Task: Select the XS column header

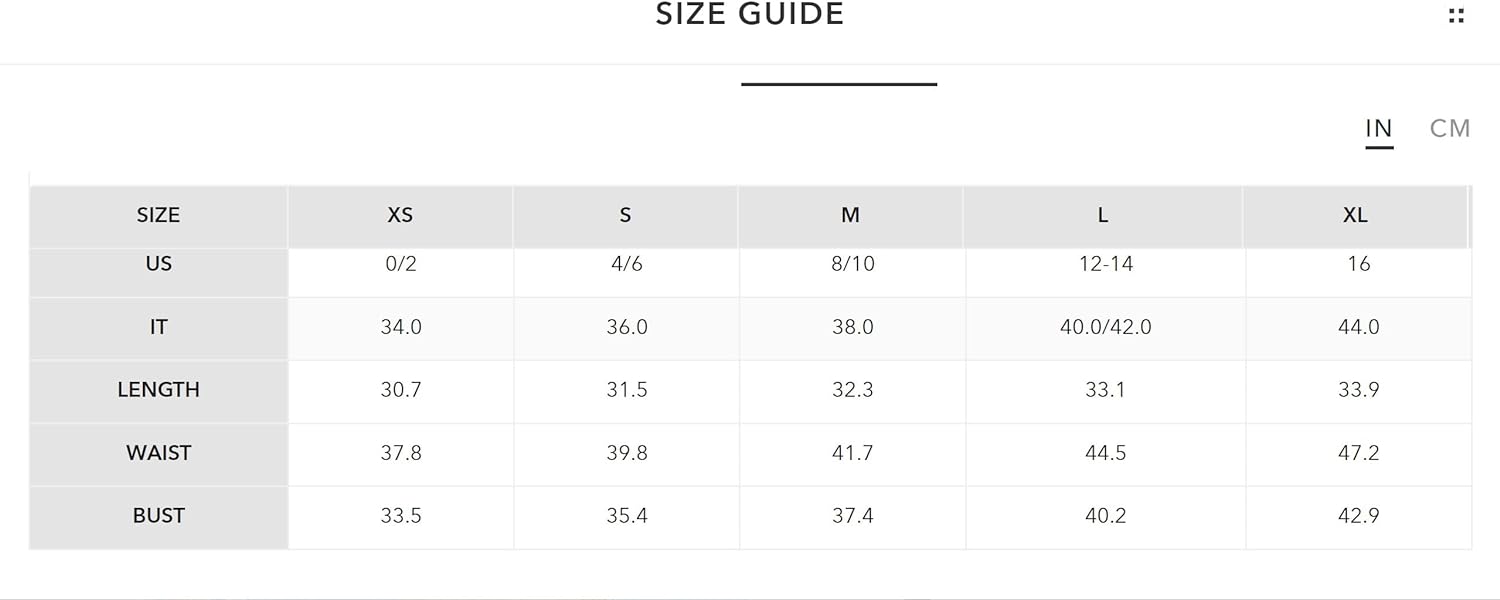Action: click(x=400, y=216)
